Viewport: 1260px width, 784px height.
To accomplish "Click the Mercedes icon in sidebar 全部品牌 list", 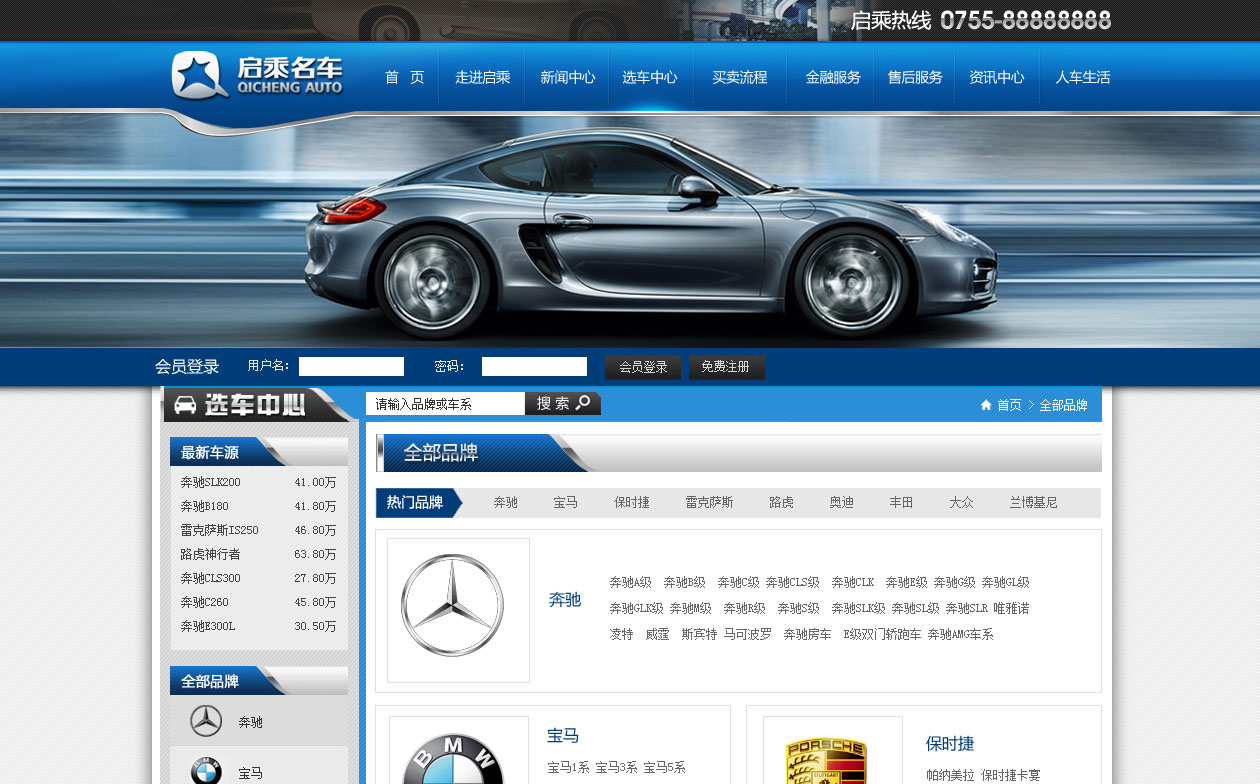I will coord(206,721).
